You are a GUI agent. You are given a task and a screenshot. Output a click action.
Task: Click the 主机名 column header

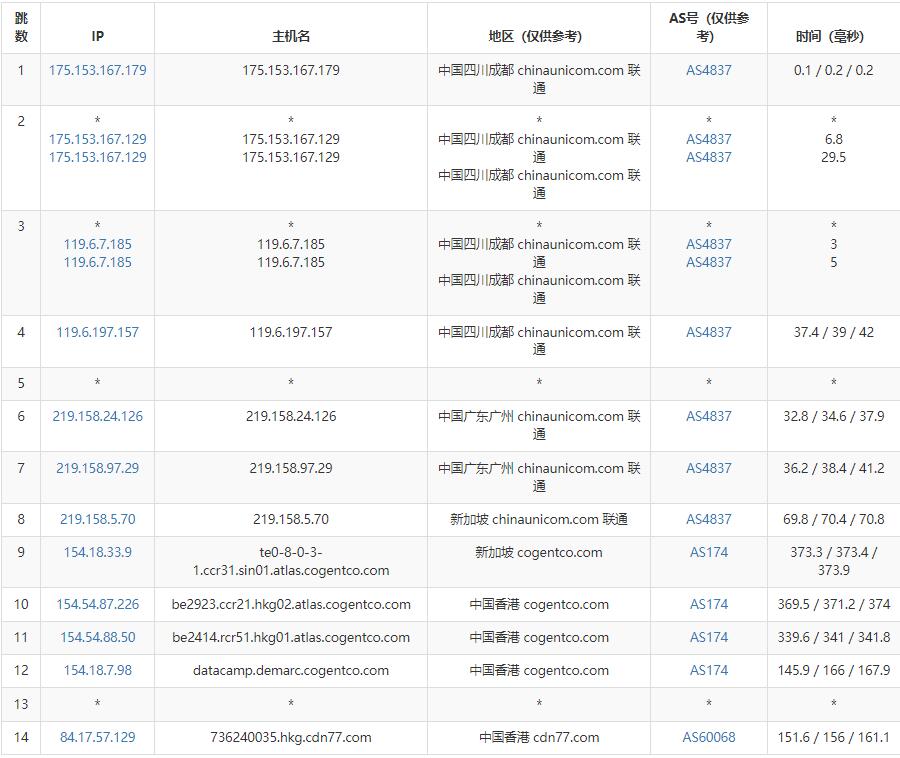(x=291, y=36)
